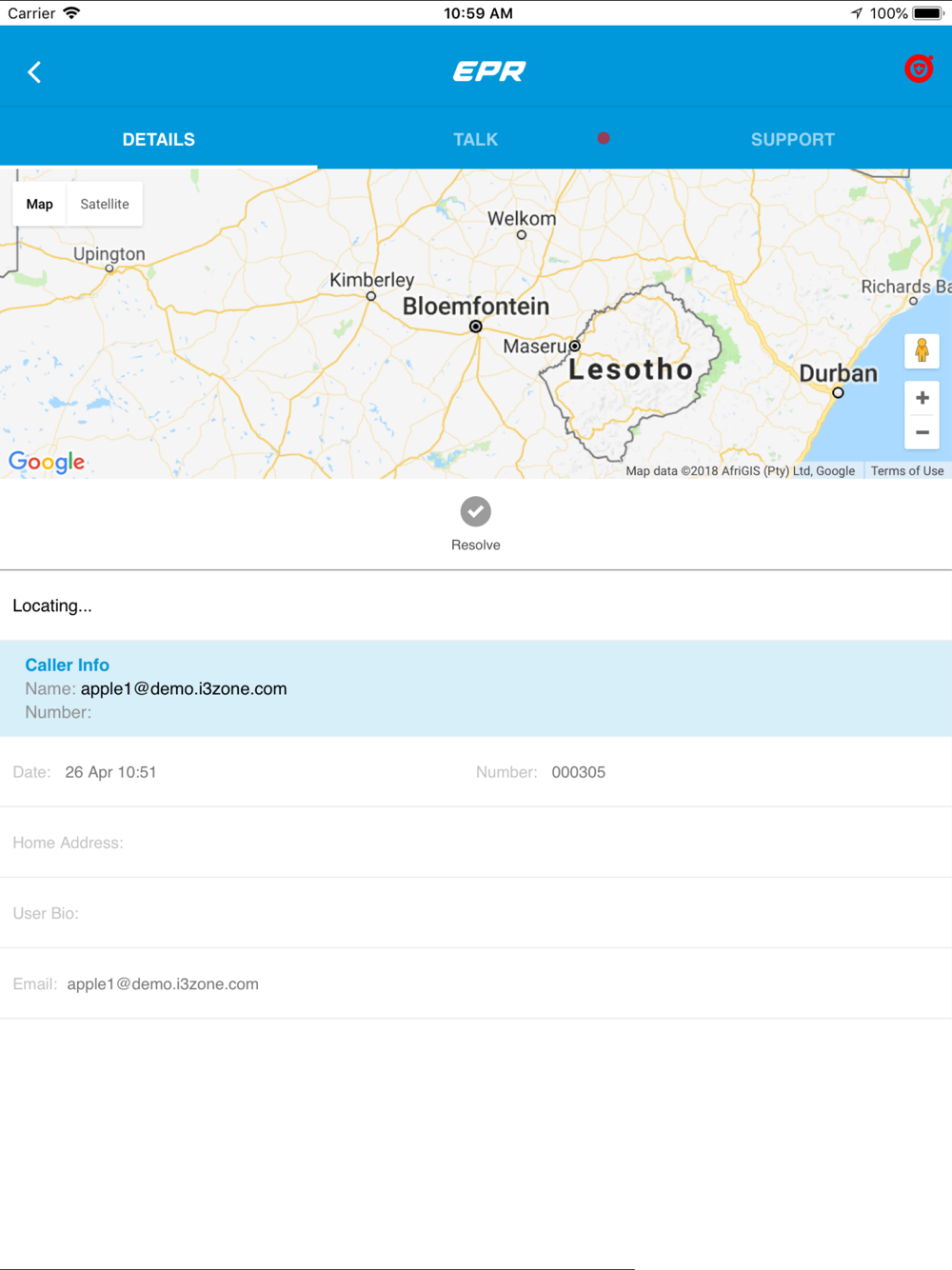
Task: Zoom in the map with plus
Action: tap(922, 398)
